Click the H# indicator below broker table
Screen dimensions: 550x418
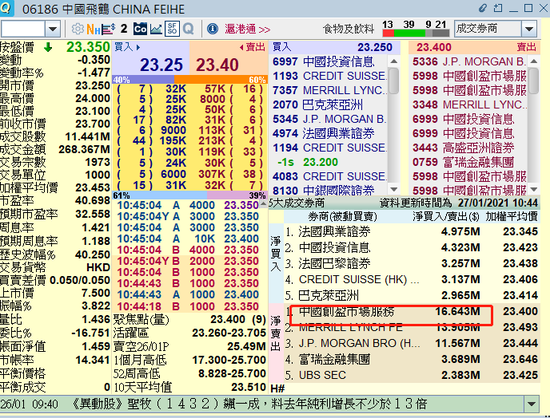277,388
